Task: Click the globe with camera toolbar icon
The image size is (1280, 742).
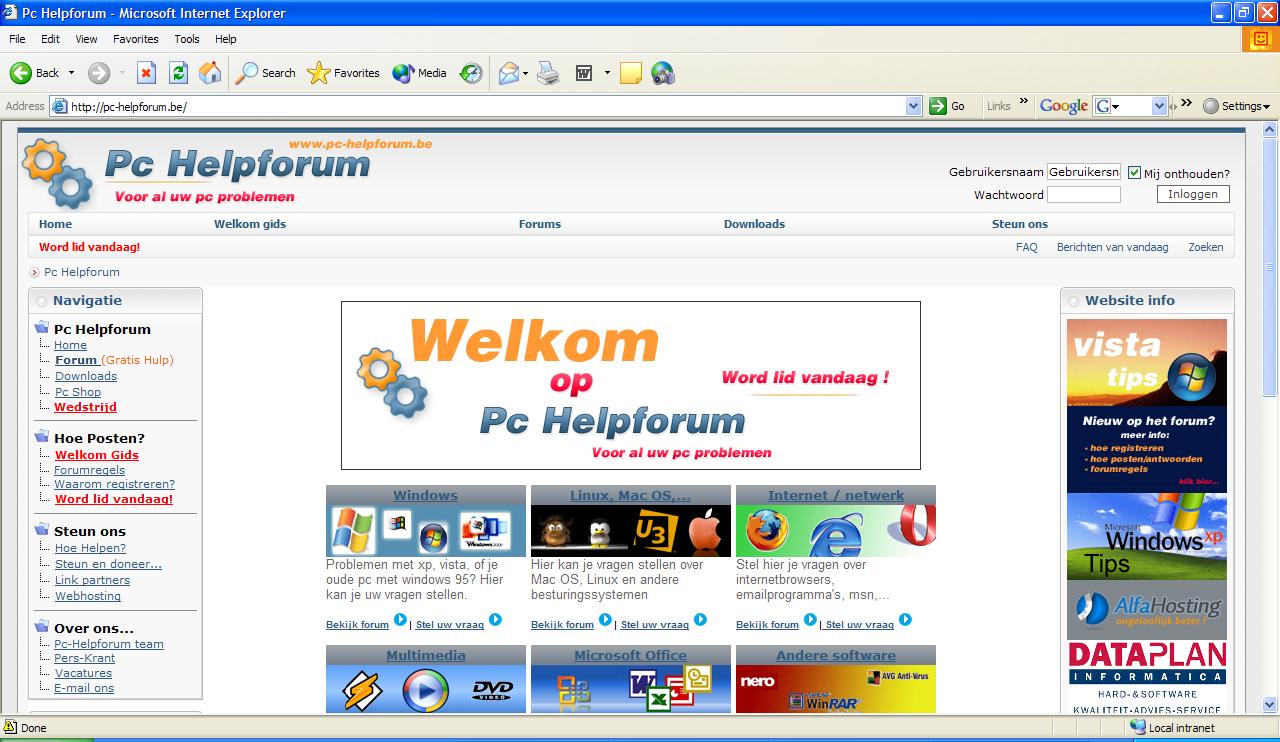Action: click(663, 73)
